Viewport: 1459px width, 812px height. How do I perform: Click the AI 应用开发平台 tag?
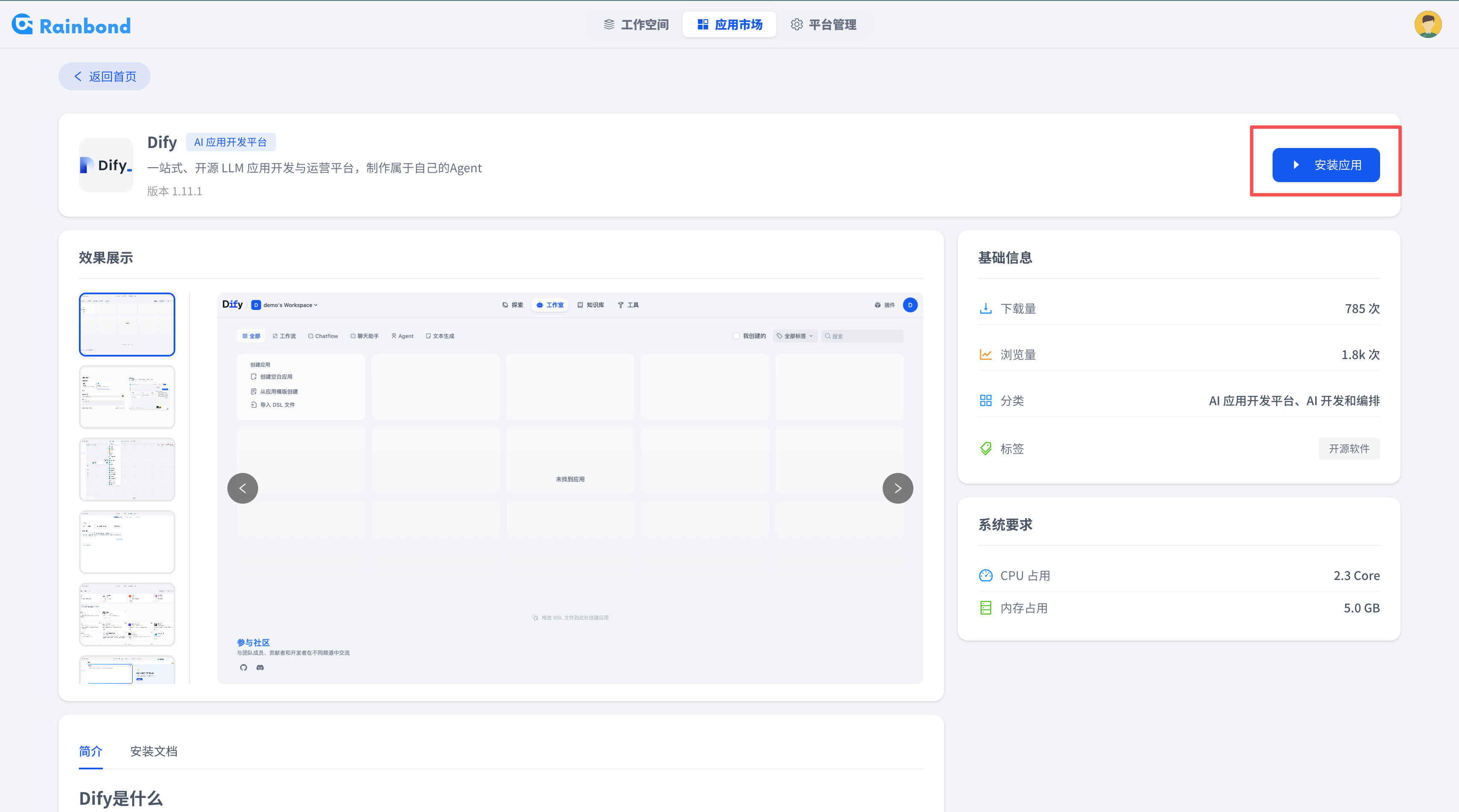230,142
